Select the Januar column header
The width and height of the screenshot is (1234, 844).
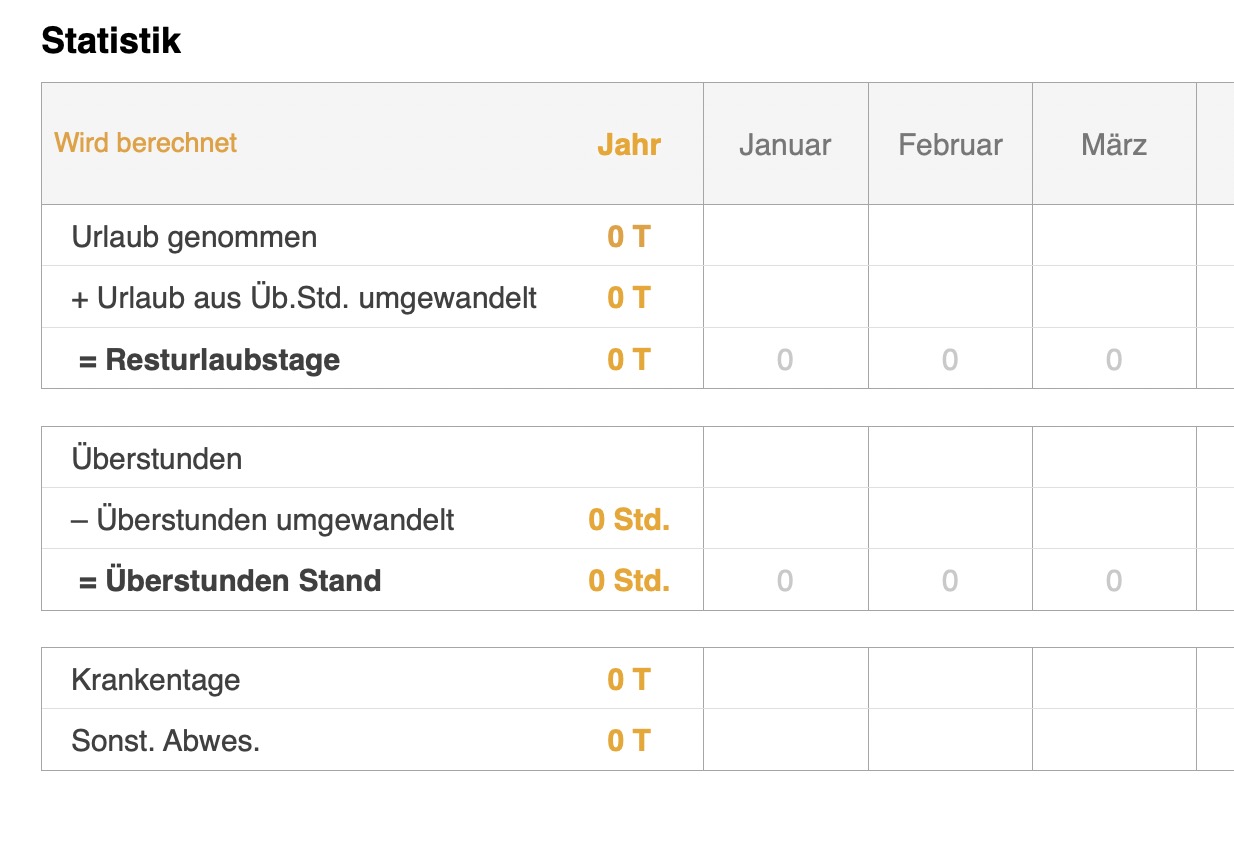click(x=785, y=145)
